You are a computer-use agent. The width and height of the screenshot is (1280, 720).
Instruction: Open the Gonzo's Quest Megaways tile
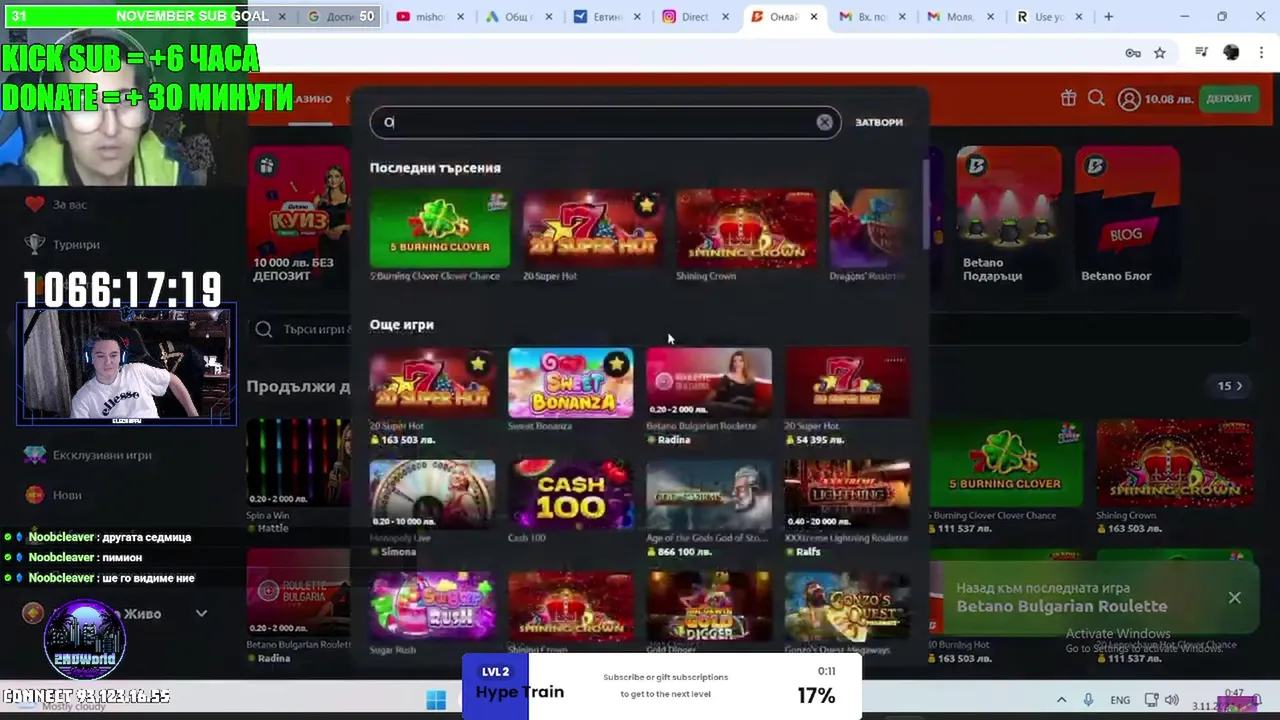[847, 607]
